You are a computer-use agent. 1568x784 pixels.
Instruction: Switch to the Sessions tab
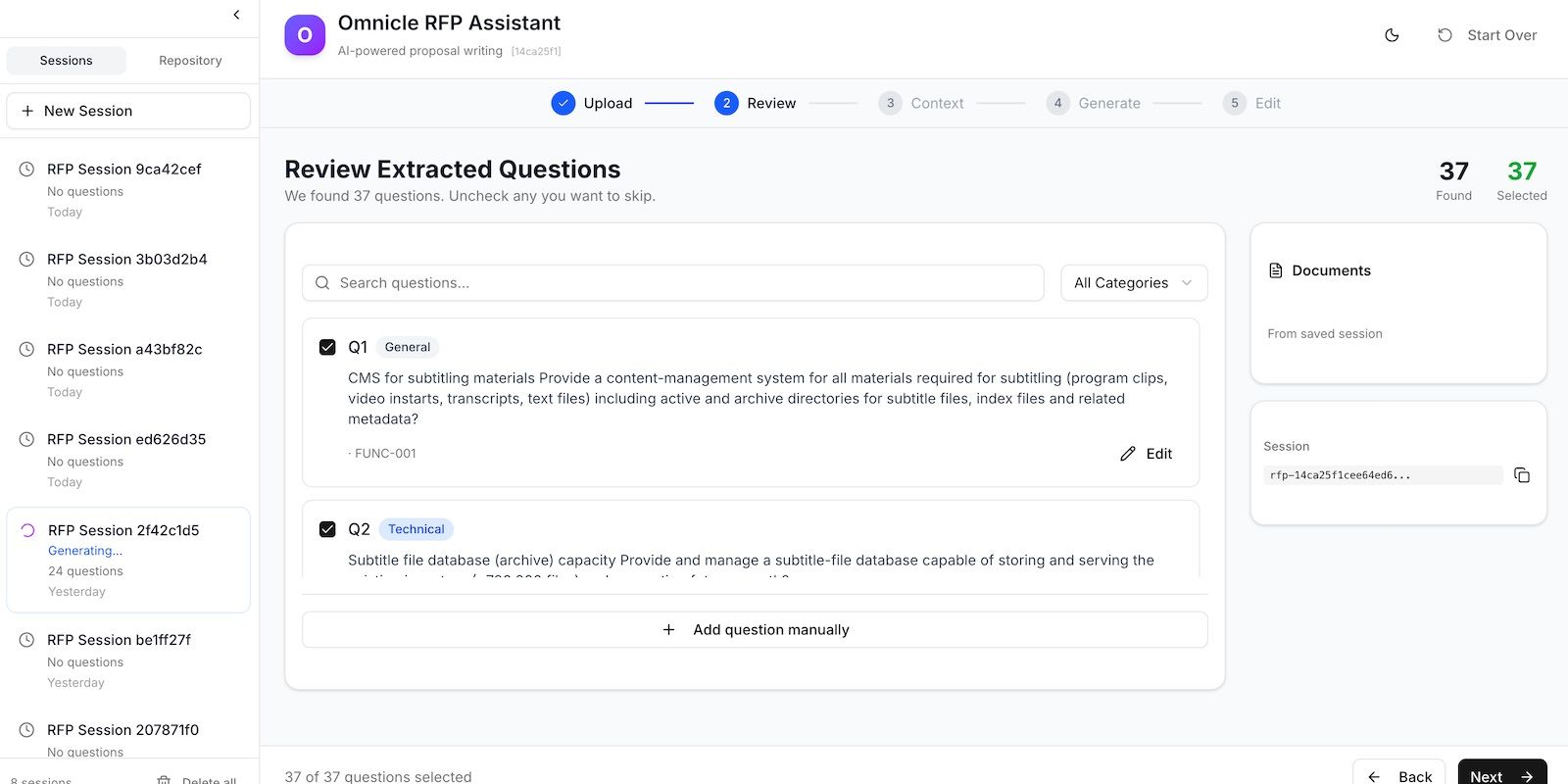(66, 61)
